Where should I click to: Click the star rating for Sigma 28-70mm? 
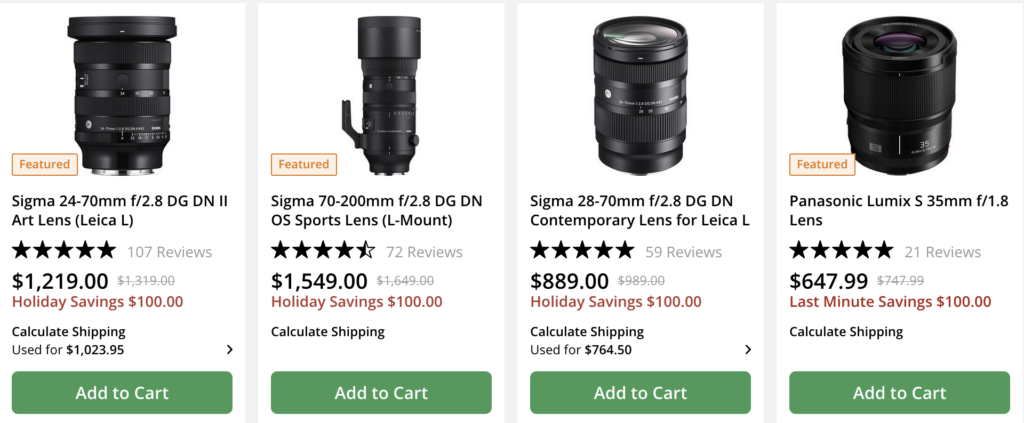click(582, 251)
